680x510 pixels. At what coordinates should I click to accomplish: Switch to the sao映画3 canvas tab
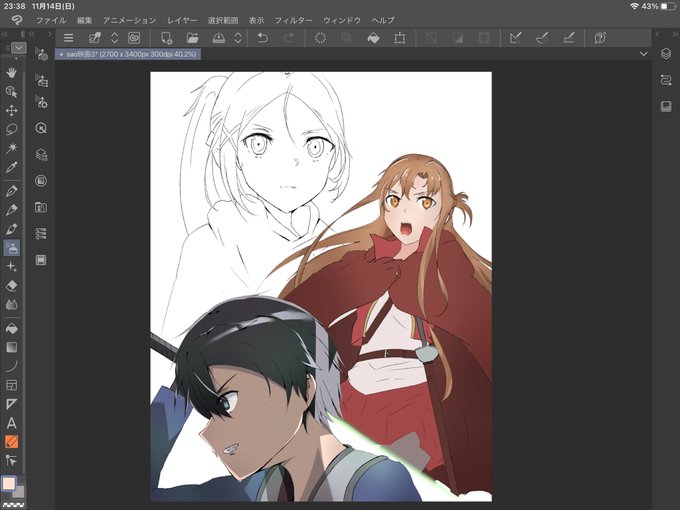pyautogui.click(x=128, y=54)
